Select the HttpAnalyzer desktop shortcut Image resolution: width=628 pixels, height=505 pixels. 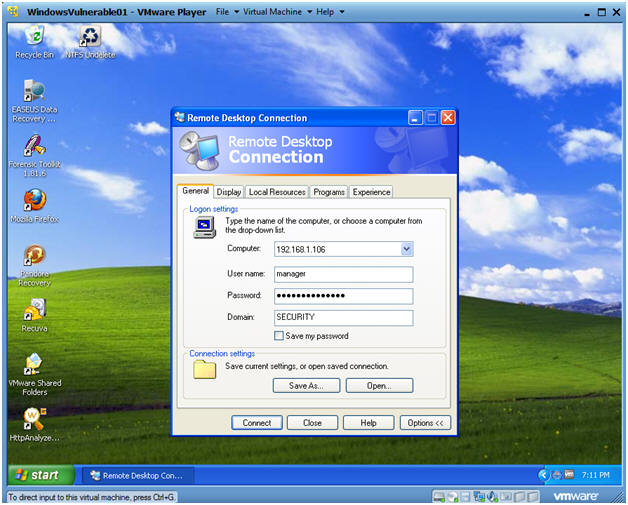point(34,425)
